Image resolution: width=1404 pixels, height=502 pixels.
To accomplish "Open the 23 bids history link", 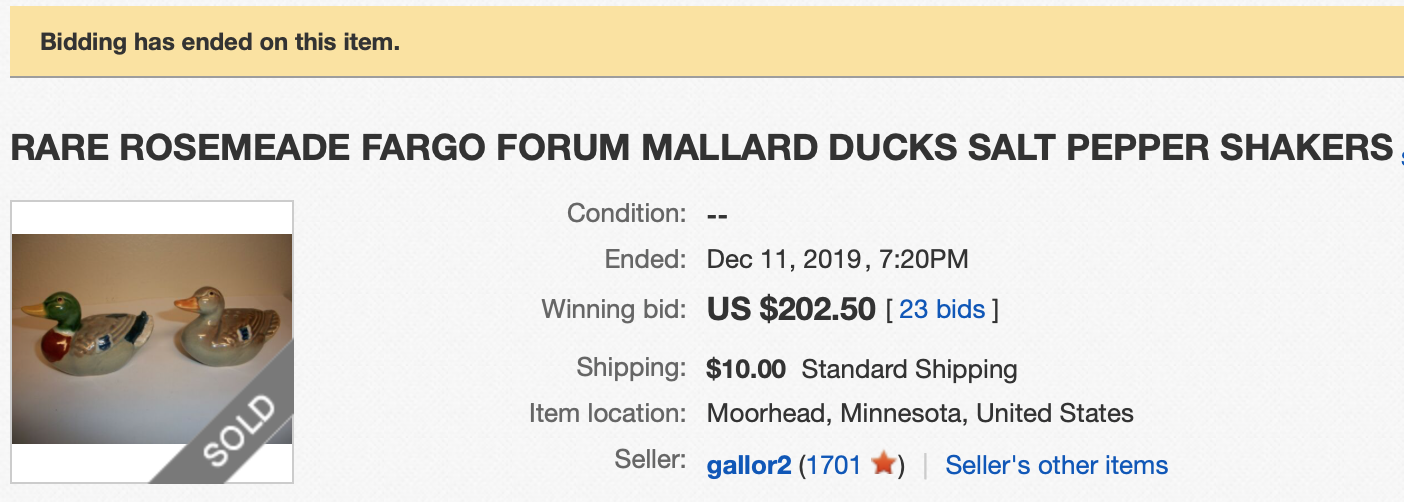I will (942, 310).
